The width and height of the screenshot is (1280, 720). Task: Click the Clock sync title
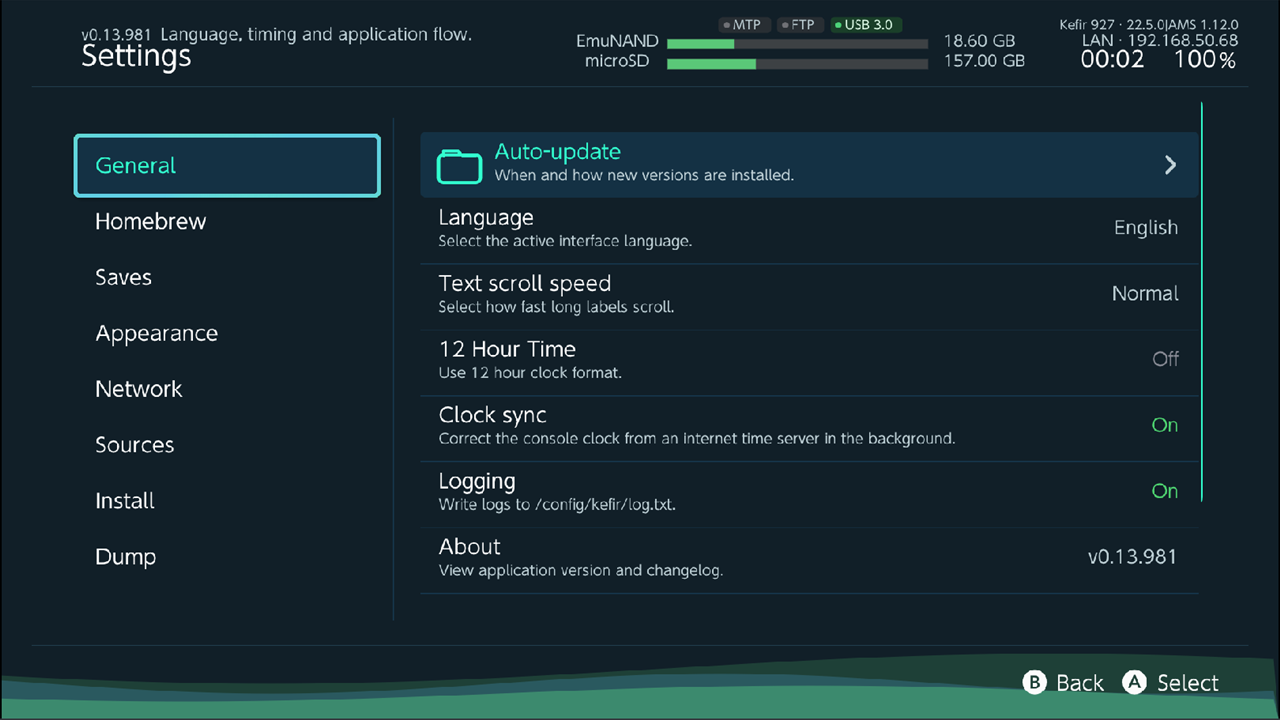pyautogui.click(x=492, y=415)
